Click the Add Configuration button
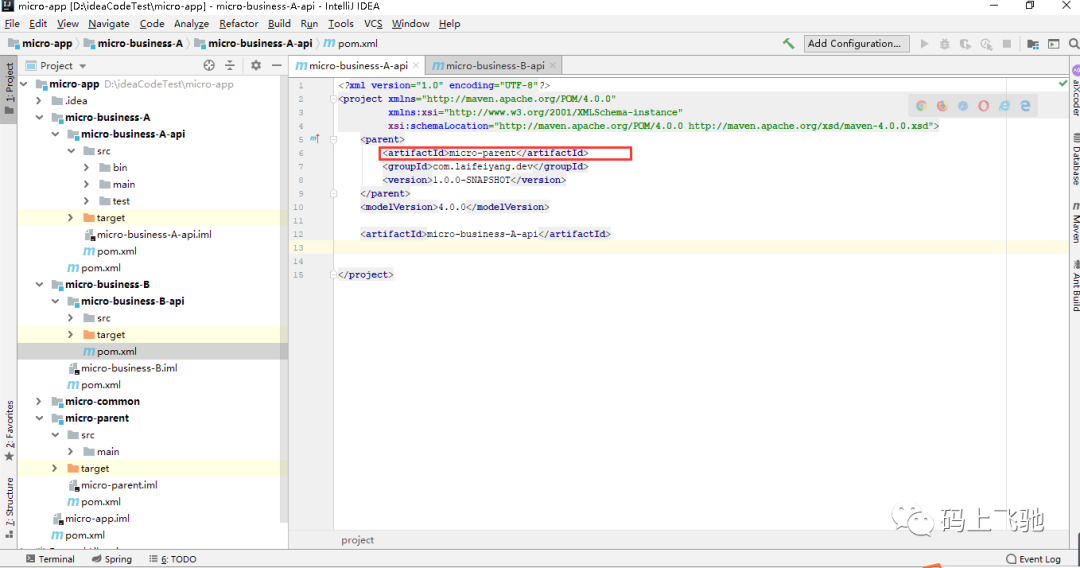 [x=856, y=43]
